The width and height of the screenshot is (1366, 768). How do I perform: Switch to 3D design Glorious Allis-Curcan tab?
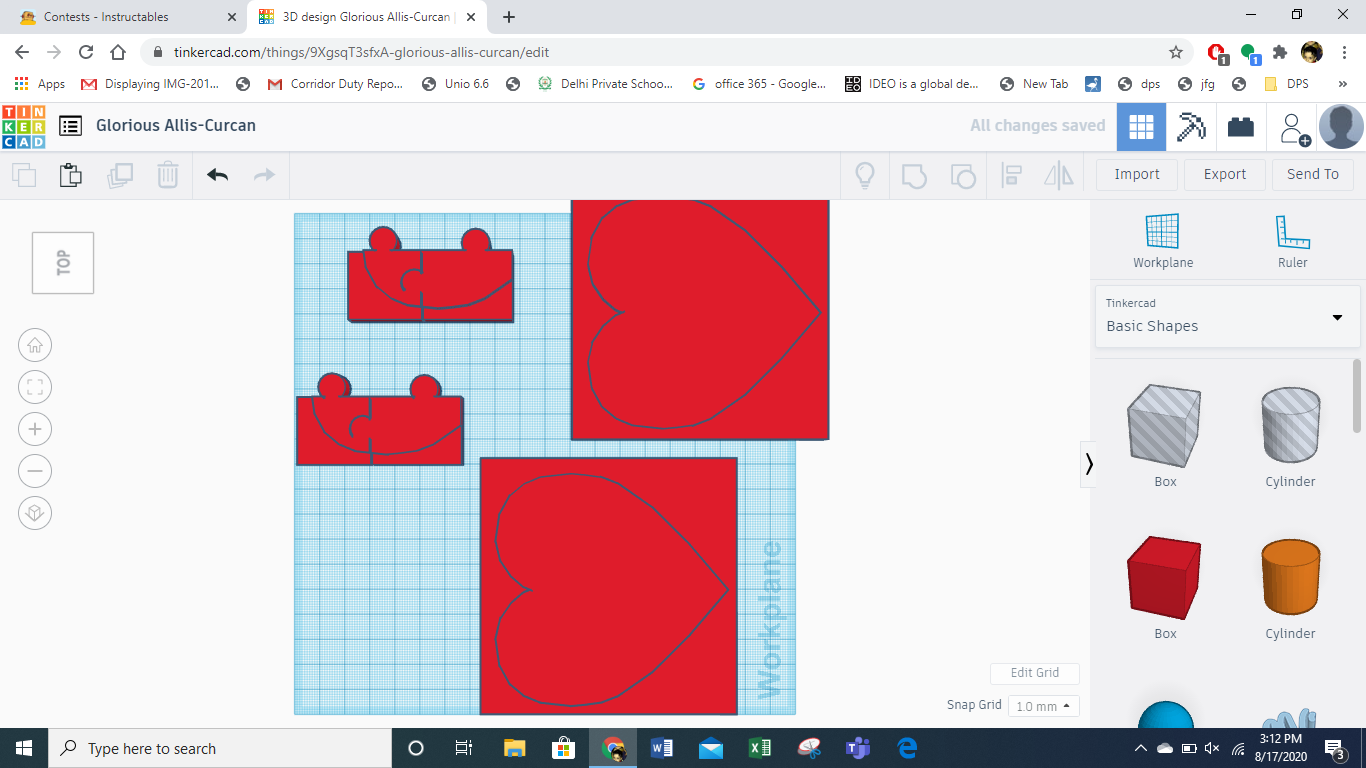coord(367,17)
